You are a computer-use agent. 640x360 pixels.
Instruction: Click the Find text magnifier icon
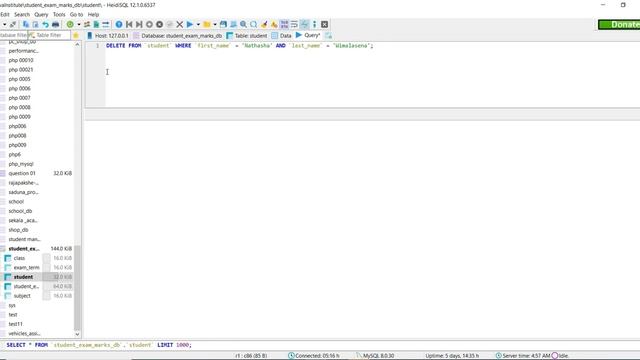243,24
